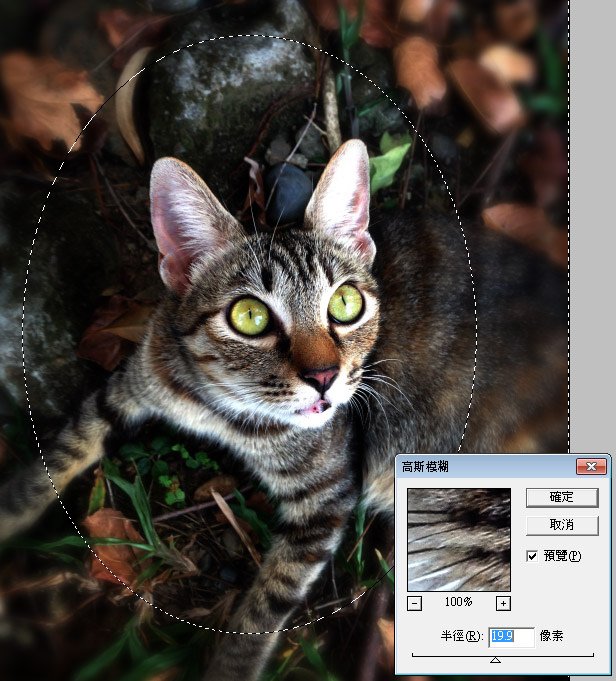
Task: Click the gray workspace area beside the canvas
Action: click(593, 217)
